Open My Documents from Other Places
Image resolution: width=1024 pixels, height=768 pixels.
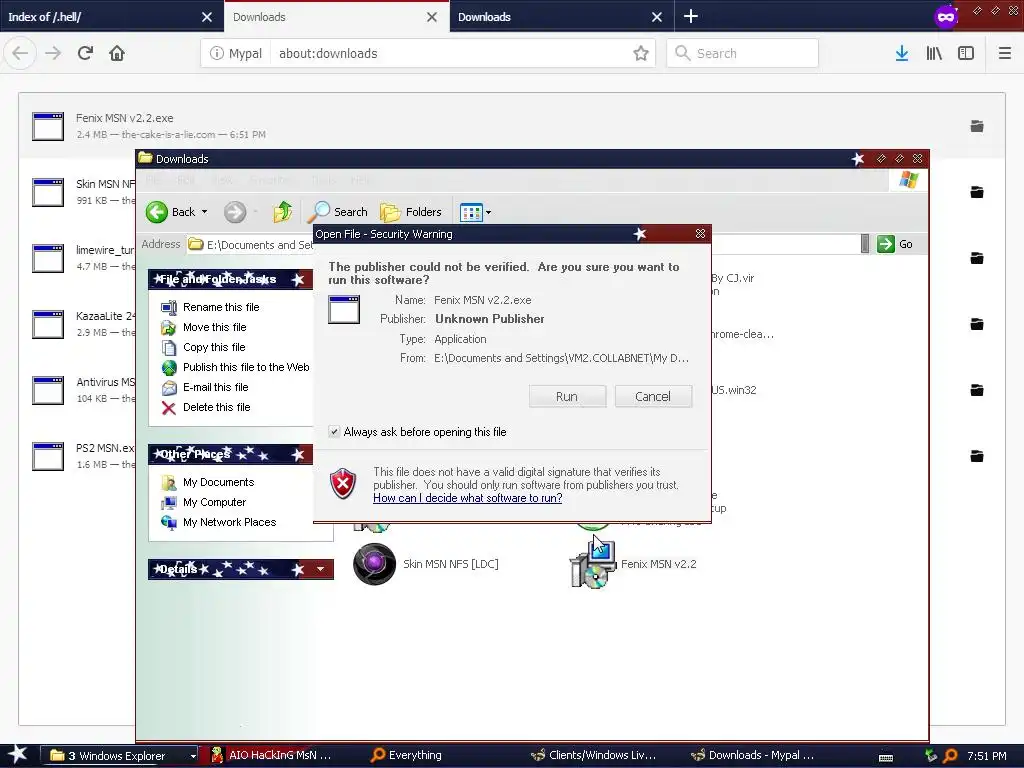click(x=218, y=482)
